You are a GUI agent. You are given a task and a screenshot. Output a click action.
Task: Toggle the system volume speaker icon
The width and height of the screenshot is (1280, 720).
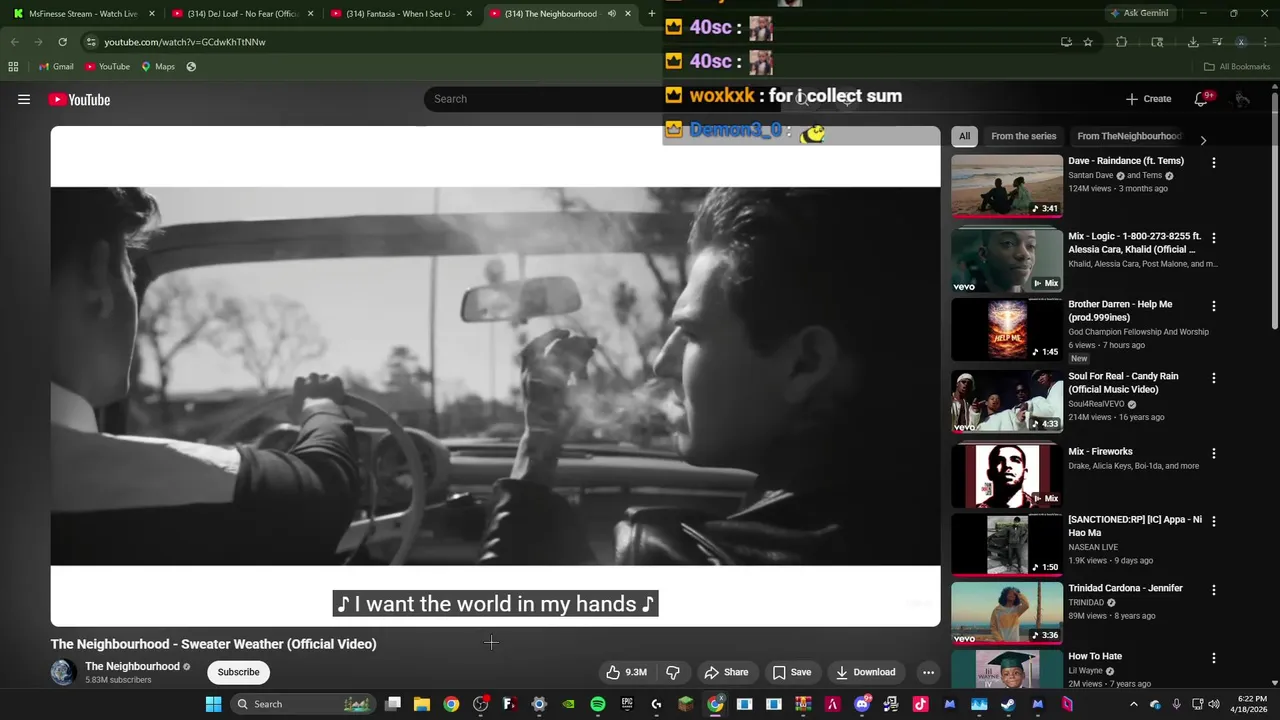click(1214, 704)
